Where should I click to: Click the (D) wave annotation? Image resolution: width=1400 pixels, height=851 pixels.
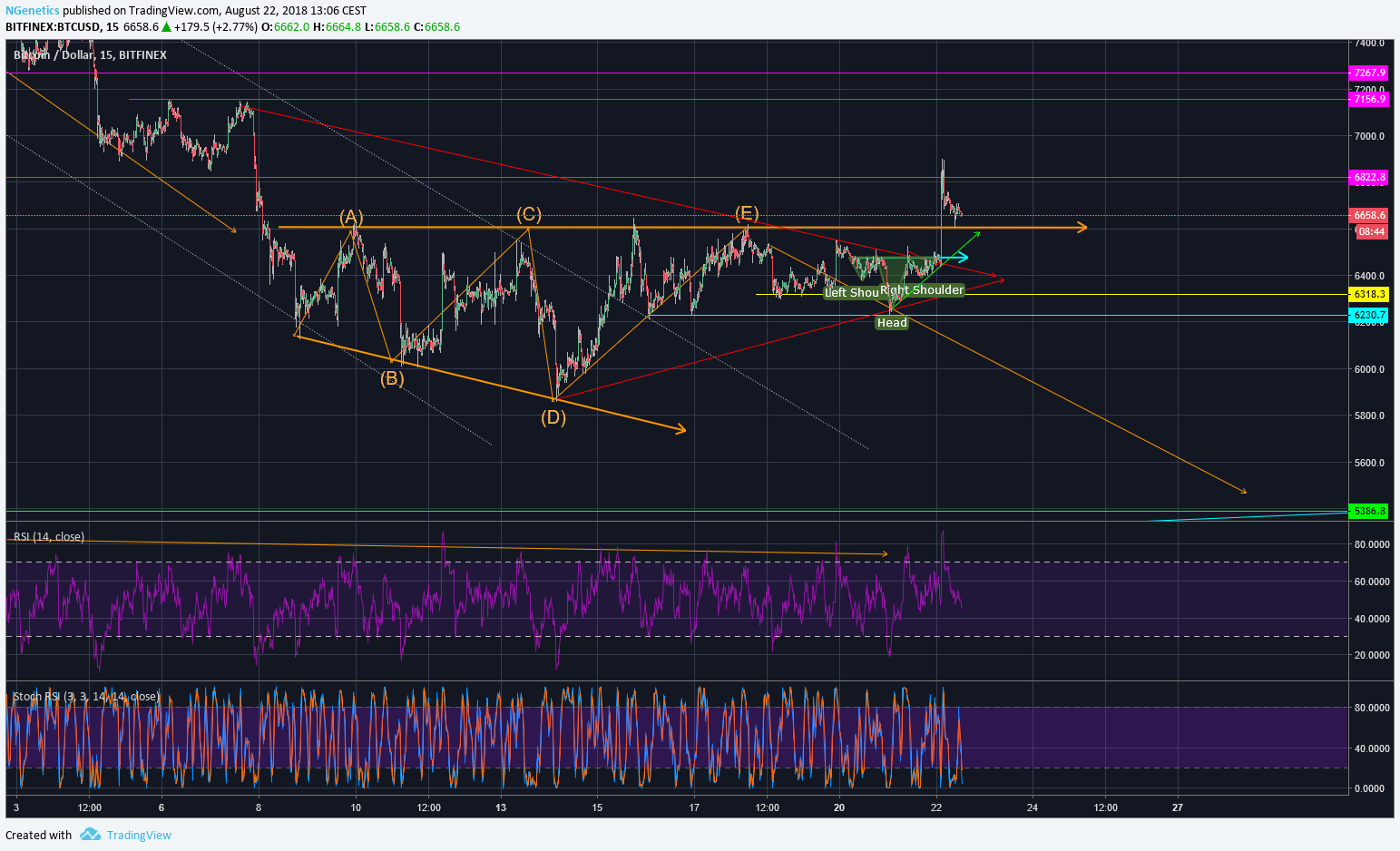click(553, 417)
